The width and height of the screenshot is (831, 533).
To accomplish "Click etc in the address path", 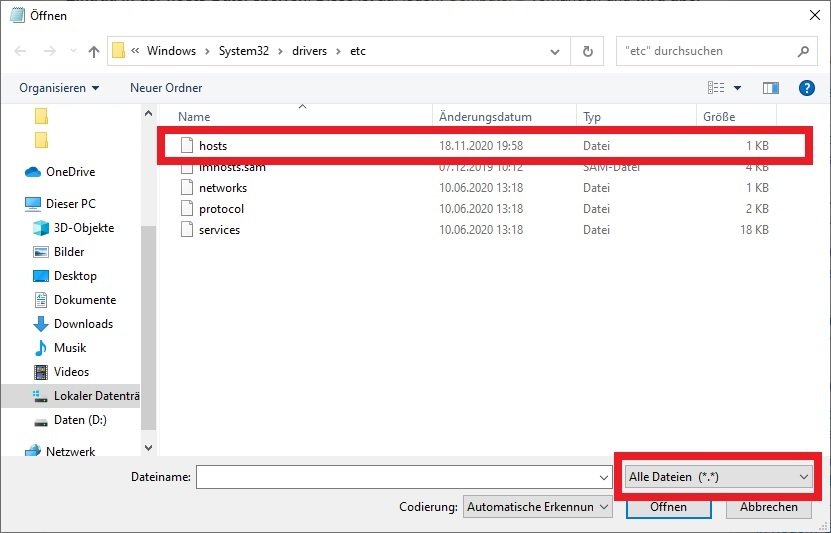I will 358,51.
